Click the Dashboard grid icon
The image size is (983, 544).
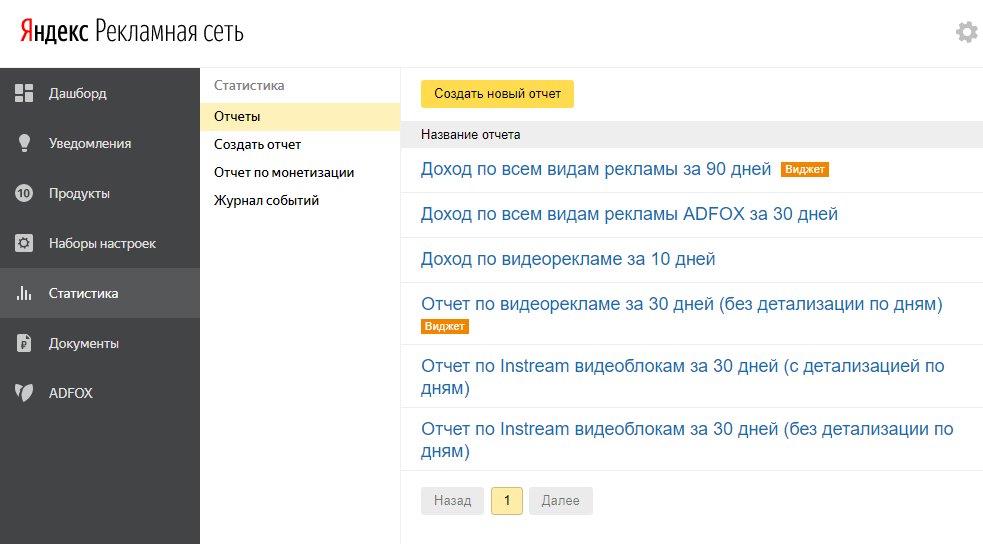pos(24,93)
